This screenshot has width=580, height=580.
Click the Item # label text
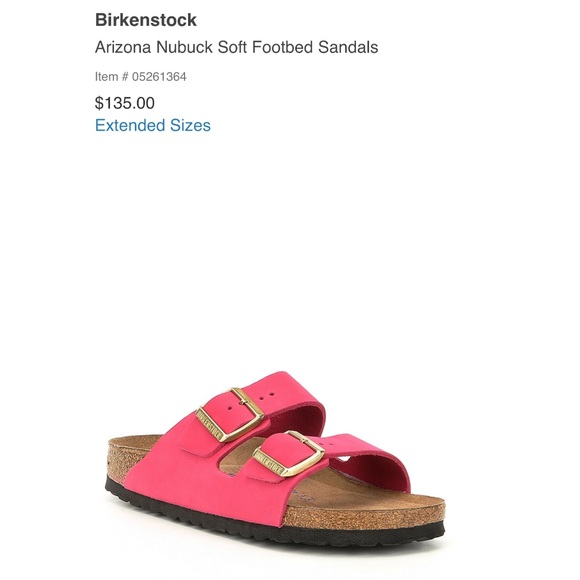tap(112, 77)
